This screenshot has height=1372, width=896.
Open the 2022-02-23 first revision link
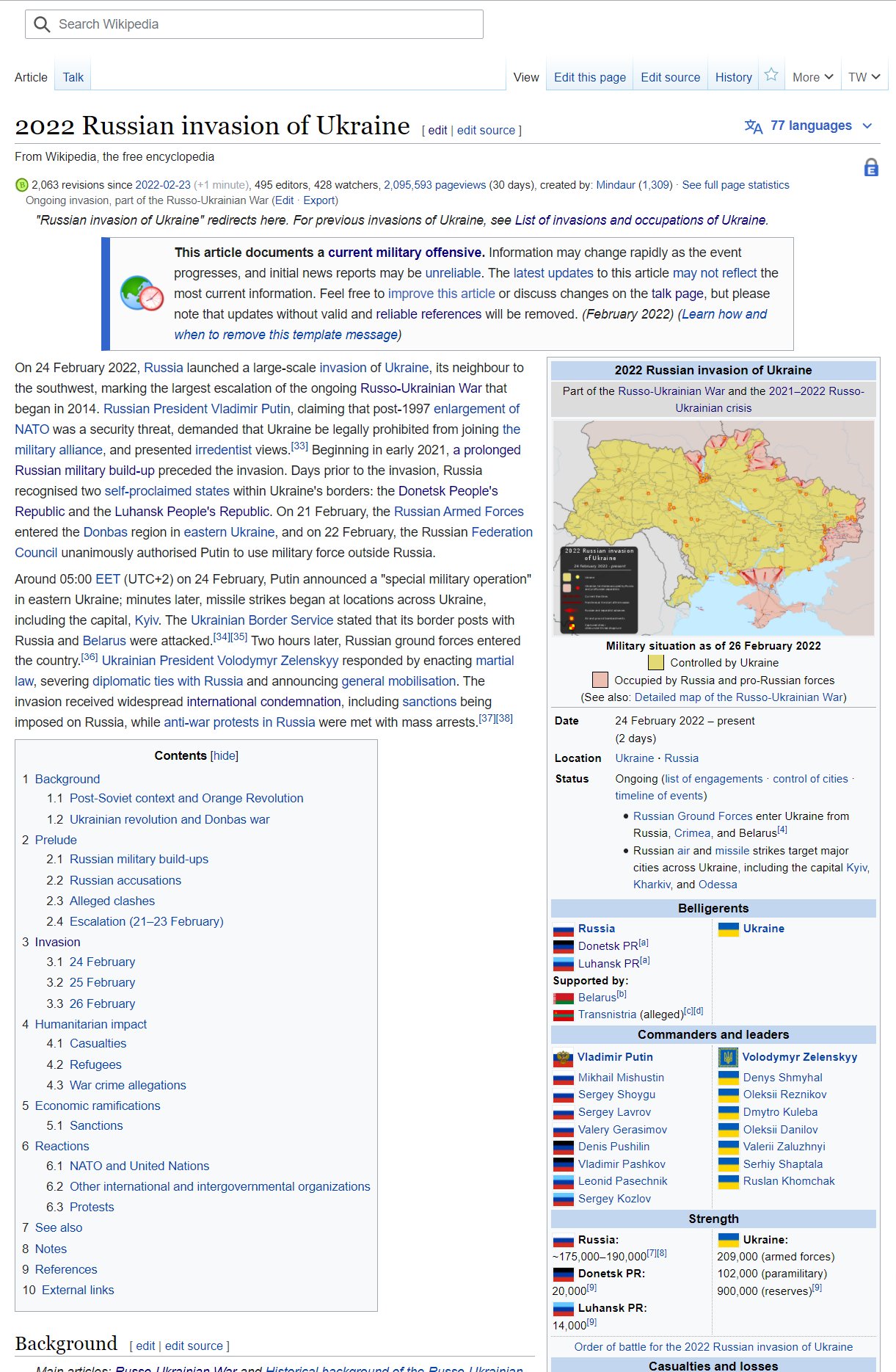pos(163,185)
